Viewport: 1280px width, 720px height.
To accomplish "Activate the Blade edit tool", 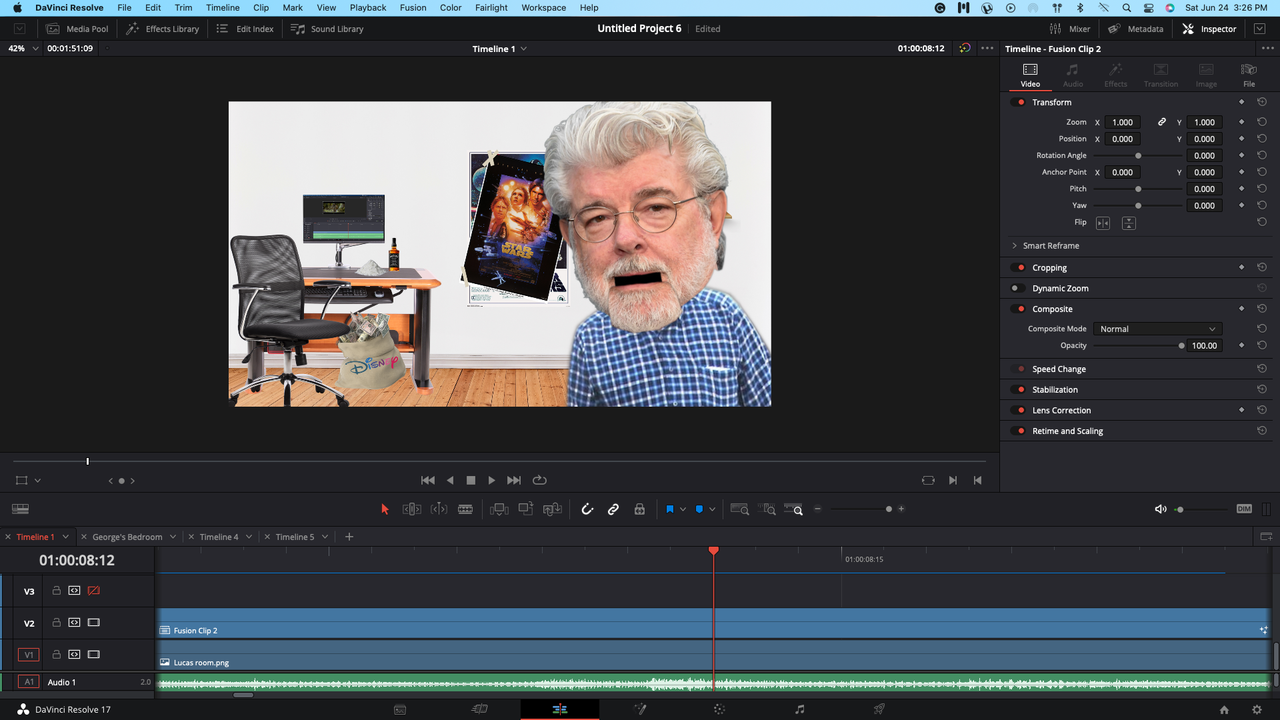I will pos(465,509).
